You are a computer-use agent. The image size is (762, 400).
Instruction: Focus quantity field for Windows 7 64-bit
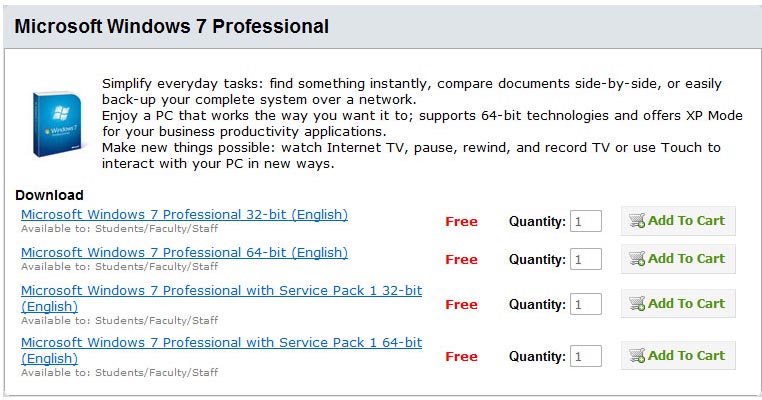coord(586,259)
